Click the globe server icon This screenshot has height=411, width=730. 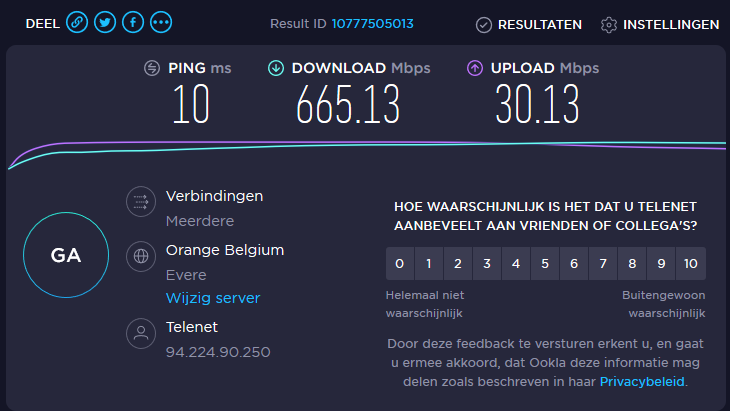140,256
